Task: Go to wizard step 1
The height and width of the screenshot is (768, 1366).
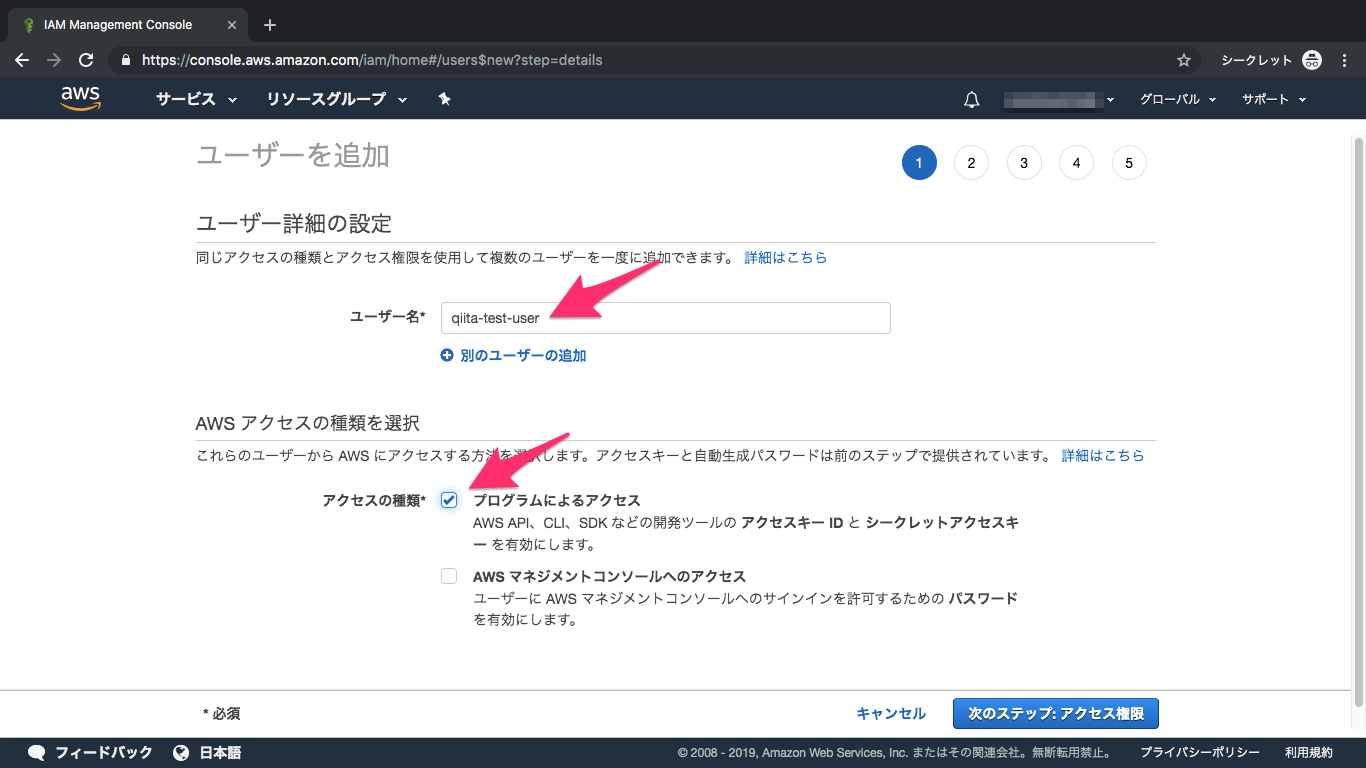Action: (919, 163)
